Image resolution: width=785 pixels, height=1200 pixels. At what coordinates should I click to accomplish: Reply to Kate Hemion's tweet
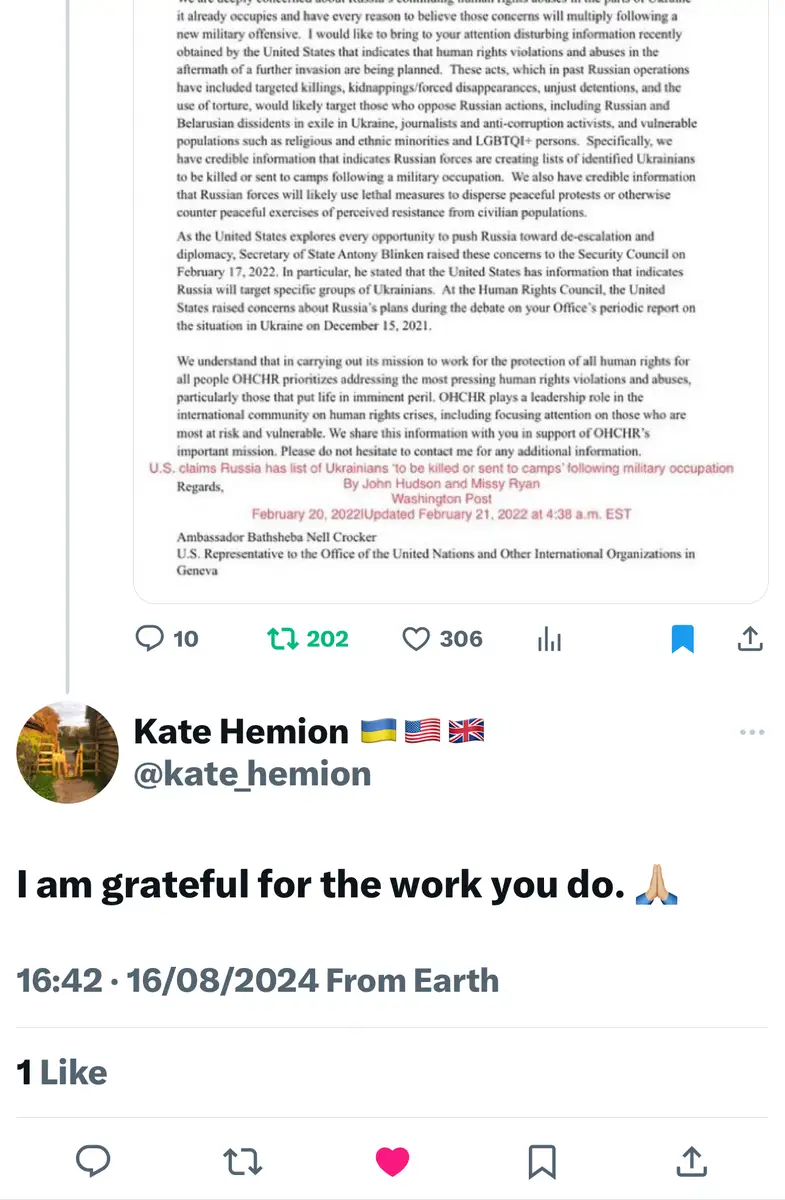tap(93, 1161)
